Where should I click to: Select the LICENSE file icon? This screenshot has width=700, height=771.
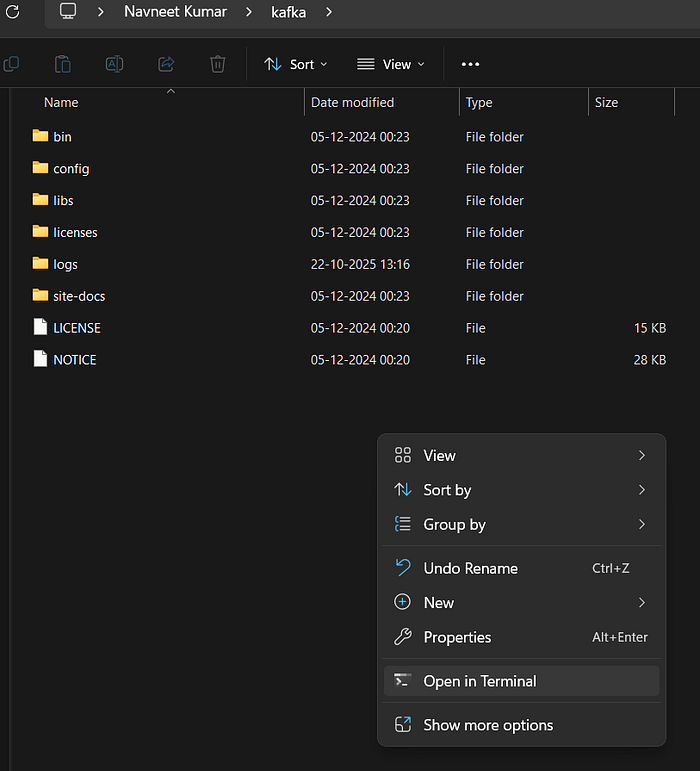tap(40, 327)
